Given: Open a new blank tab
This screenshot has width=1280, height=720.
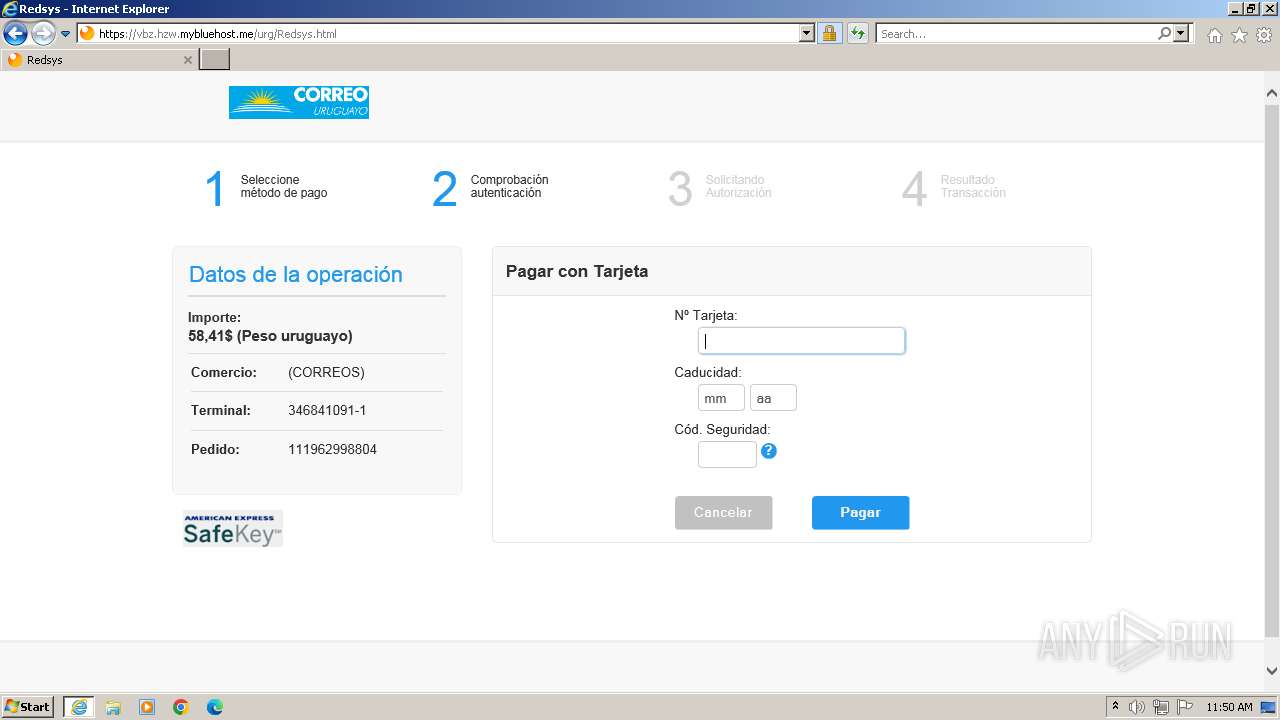Looking at the screenshot, I should (x=215, y=60).
